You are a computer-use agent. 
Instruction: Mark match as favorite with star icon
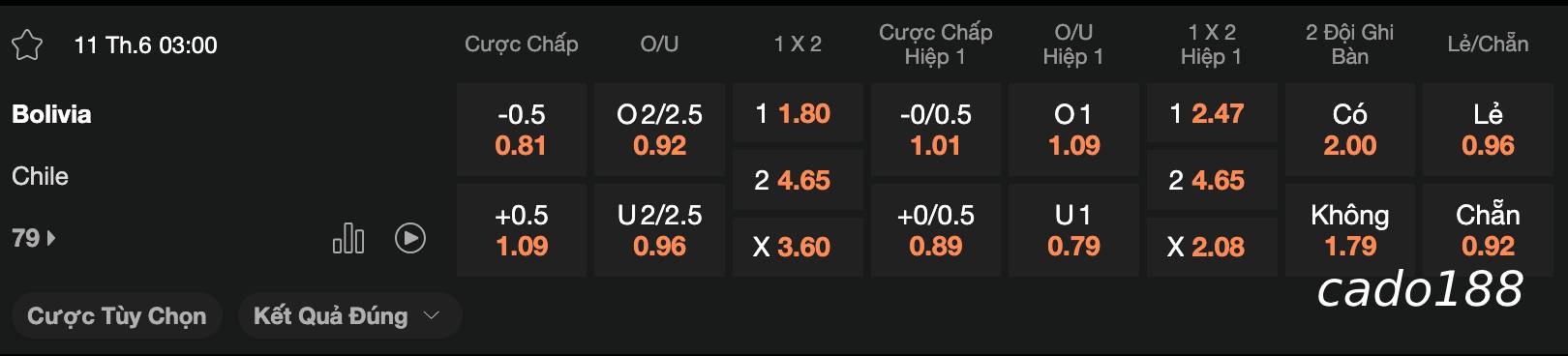[x=27, y=44]
